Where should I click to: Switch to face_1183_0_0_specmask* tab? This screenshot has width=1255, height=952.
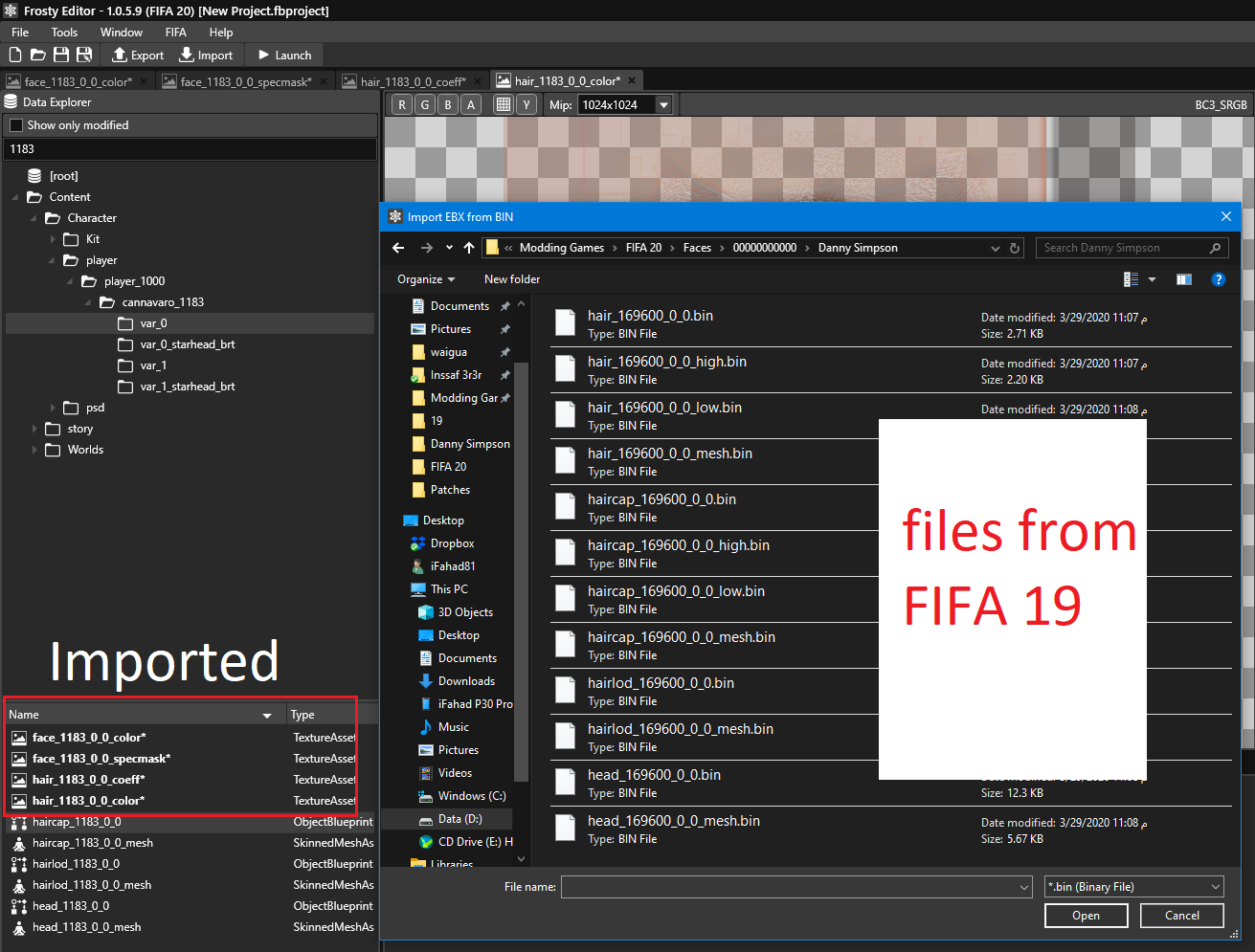pyautogui.click(x=246, y=81)
